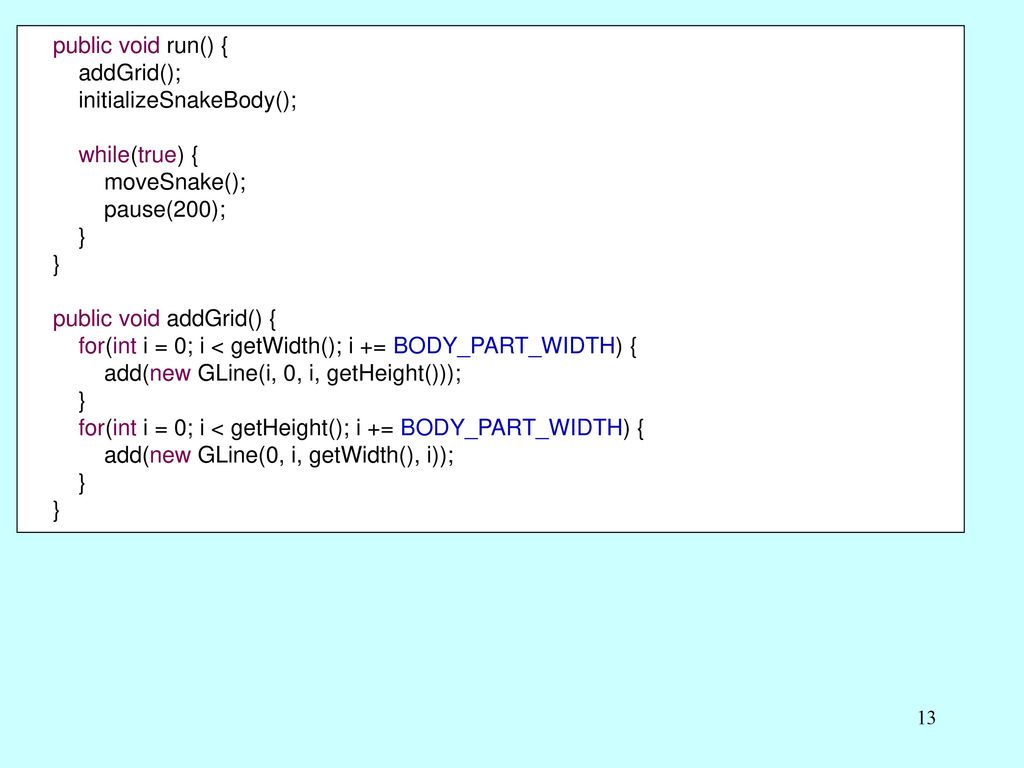This screenshot has height=768, width=1024.
Task: Click the GLine(i, 0, i, getHeight()) line
Action: coord(283,374)
